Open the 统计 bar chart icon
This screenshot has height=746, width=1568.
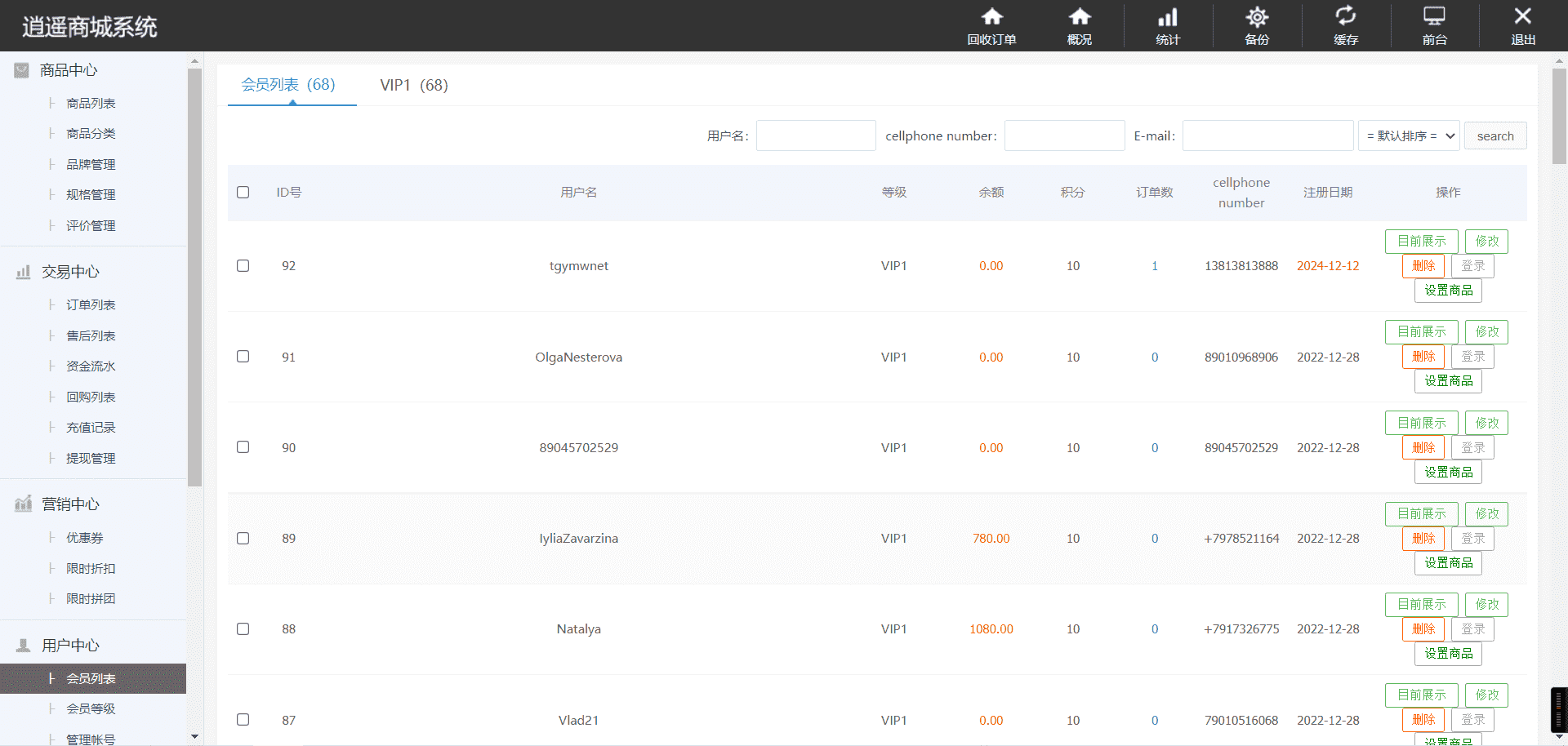(x=1168, y=16)
